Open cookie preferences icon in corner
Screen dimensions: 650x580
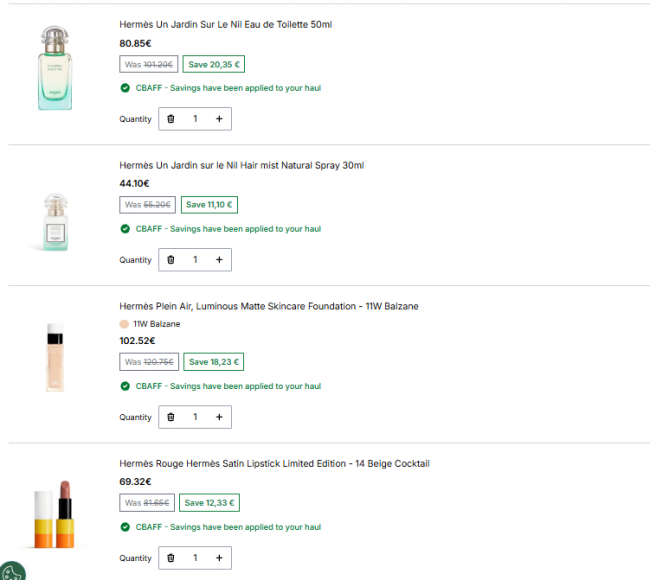tap(12, 571)
